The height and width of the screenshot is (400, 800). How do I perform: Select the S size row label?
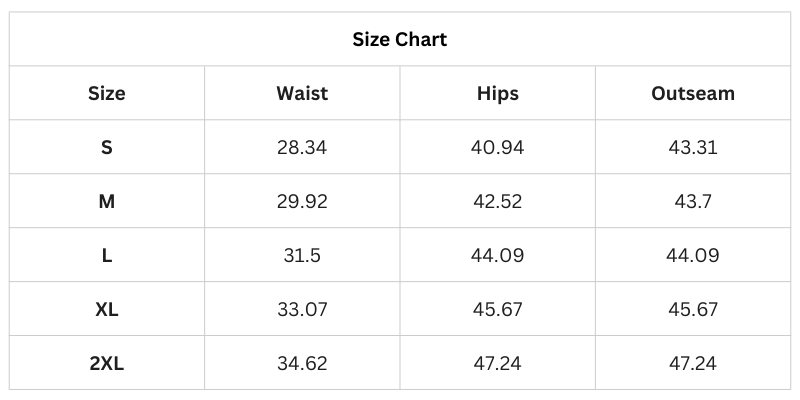pos(107,148)
